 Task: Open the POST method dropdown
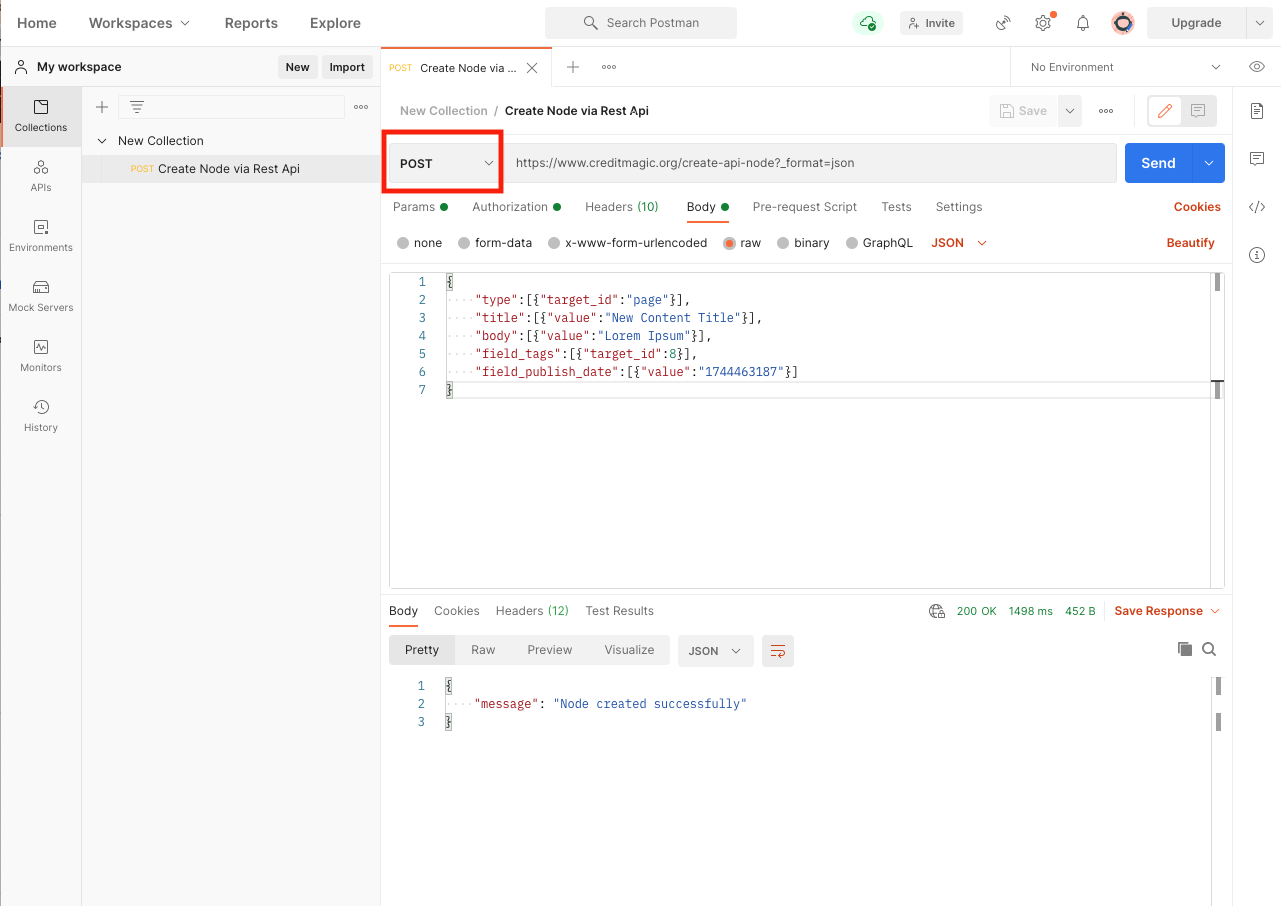click(x=442, y=162)
